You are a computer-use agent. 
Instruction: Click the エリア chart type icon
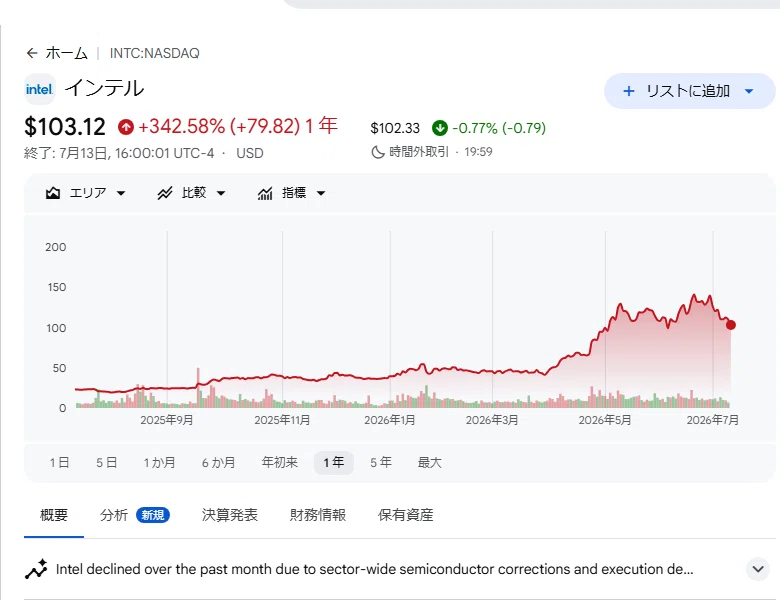click(x=53, y=193)
